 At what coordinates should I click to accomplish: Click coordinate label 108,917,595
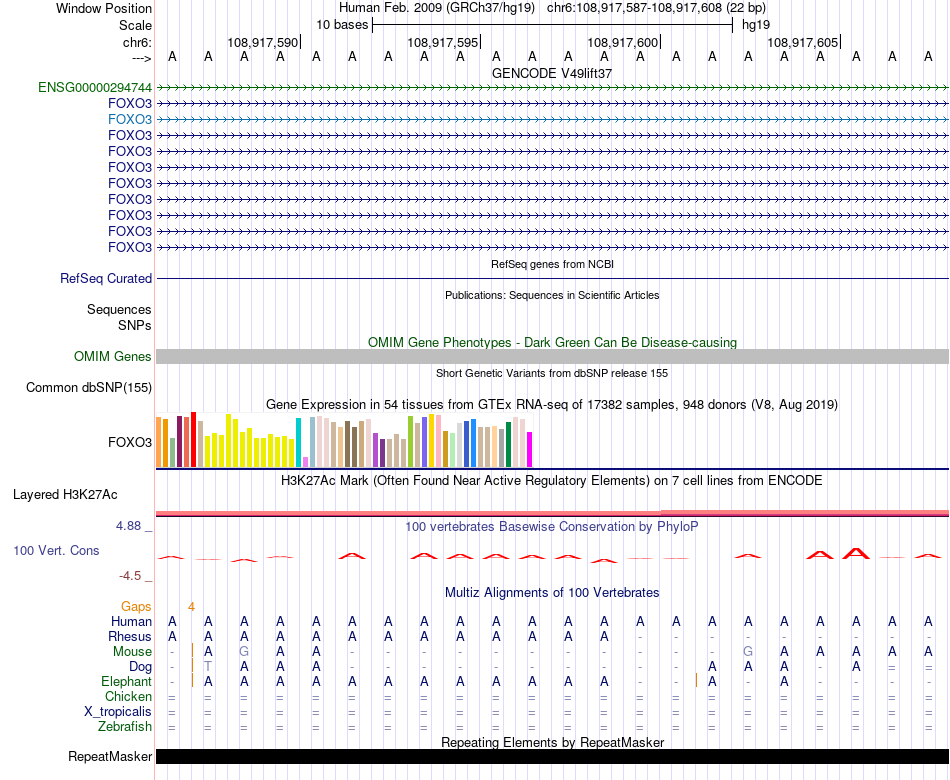point(443,42)
